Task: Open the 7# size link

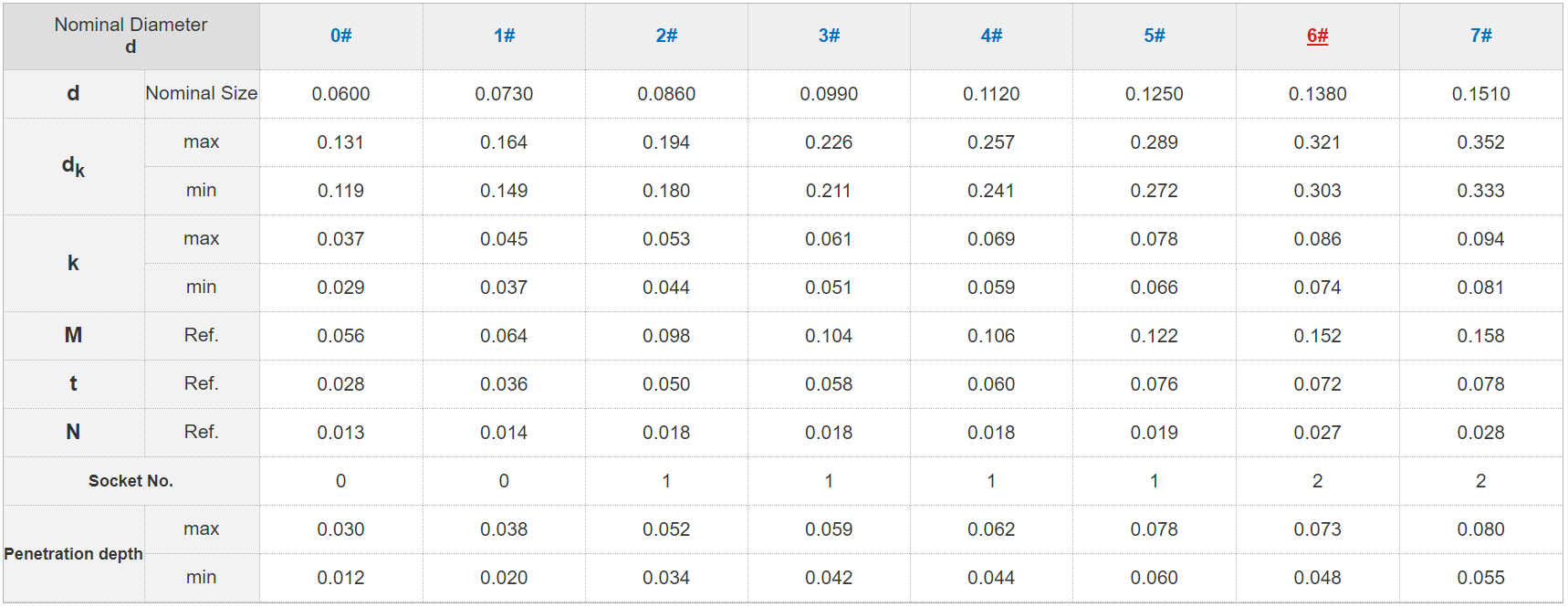Action: click(x=1480, y=36)
